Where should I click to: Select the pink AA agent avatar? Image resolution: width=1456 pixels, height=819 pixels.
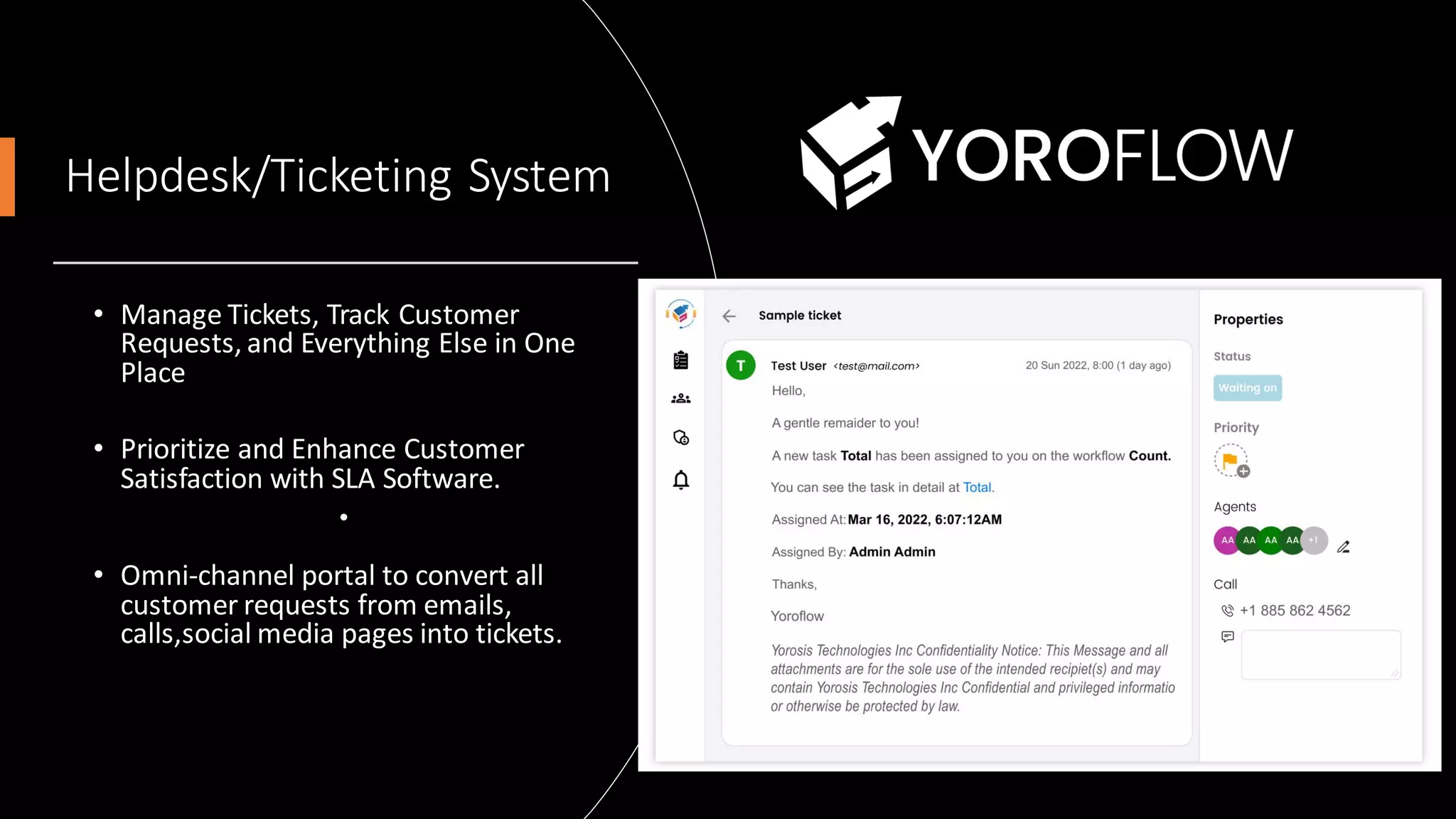tap(1227, 540)
